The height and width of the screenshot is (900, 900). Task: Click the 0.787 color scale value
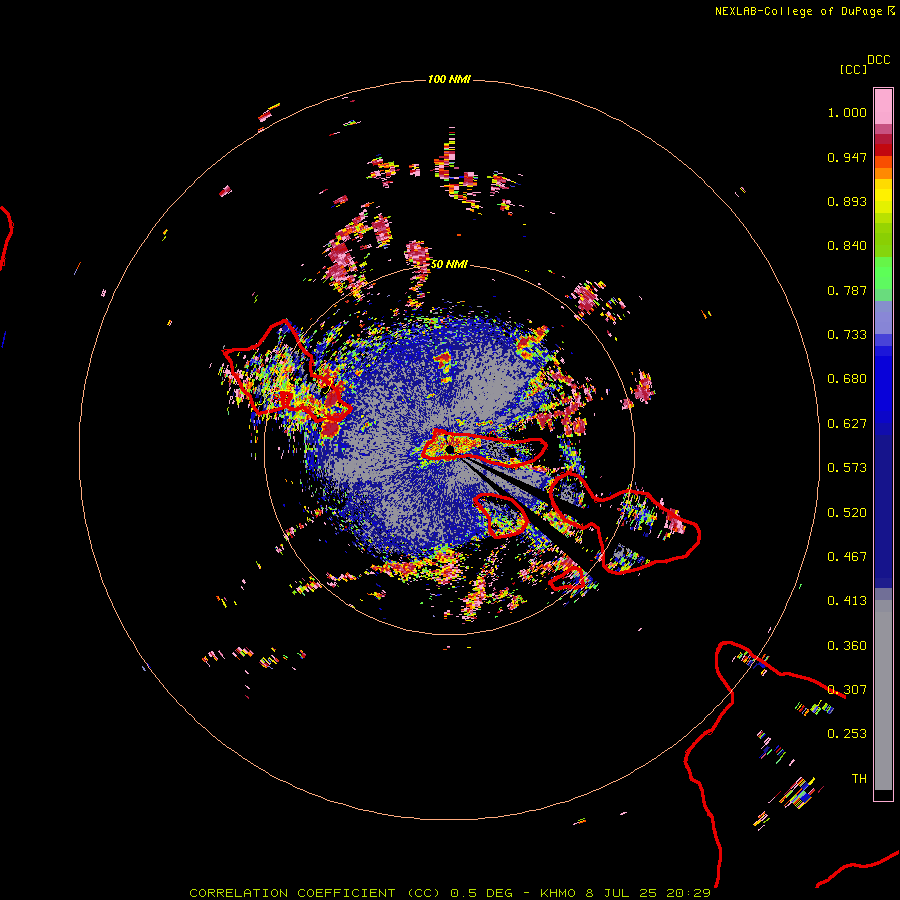click(847, 290)
